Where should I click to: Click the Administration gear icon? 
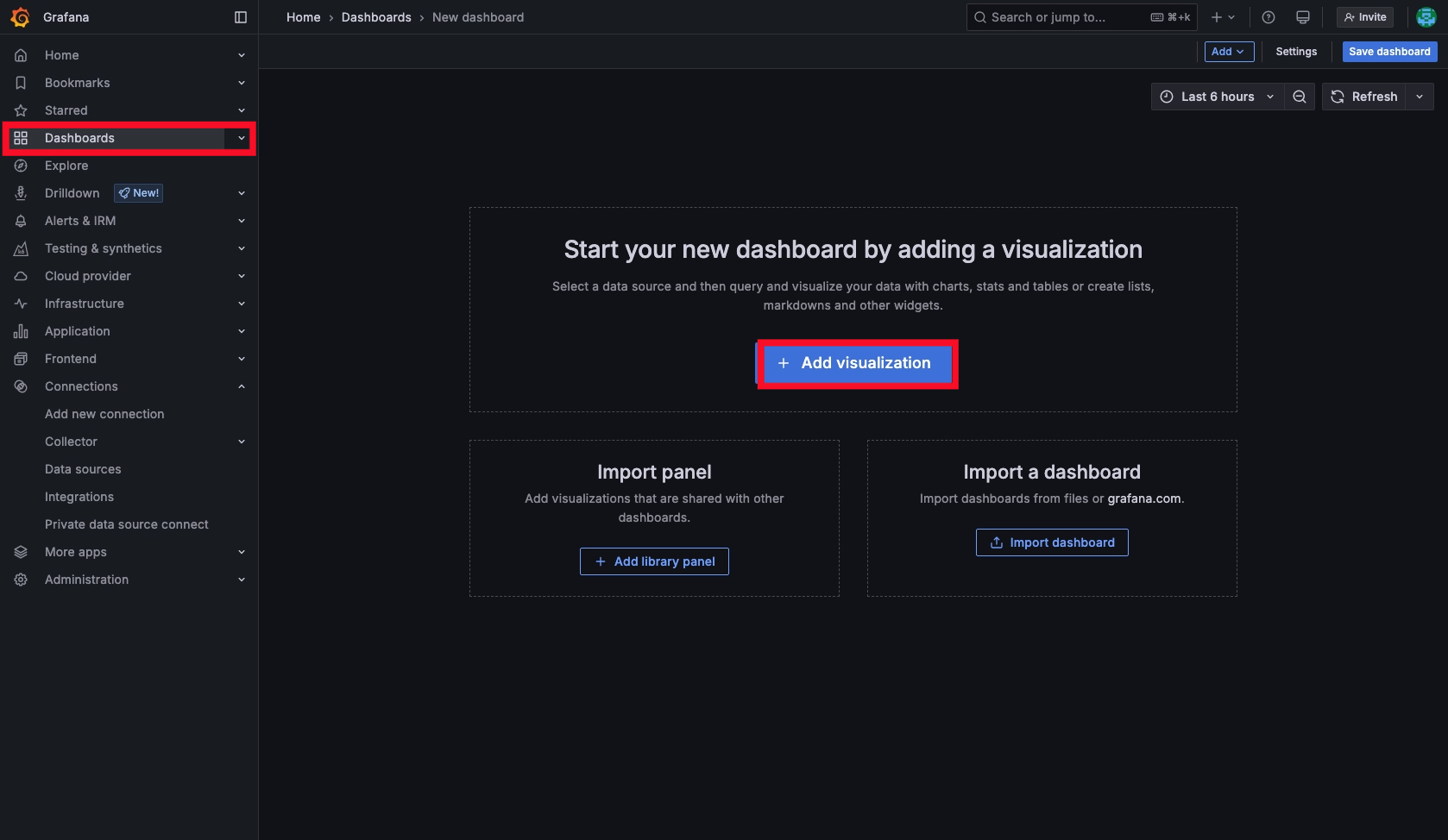(x=21, y=580)
